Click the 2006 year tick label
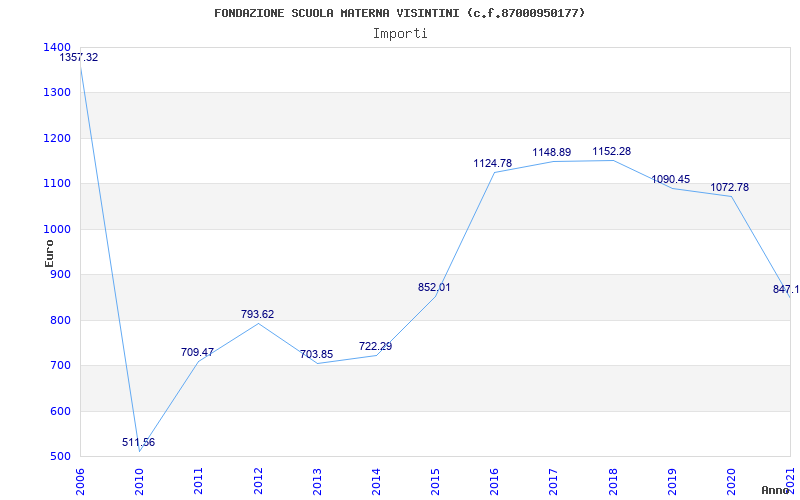 pyautogui.click(x=80, y=481)
